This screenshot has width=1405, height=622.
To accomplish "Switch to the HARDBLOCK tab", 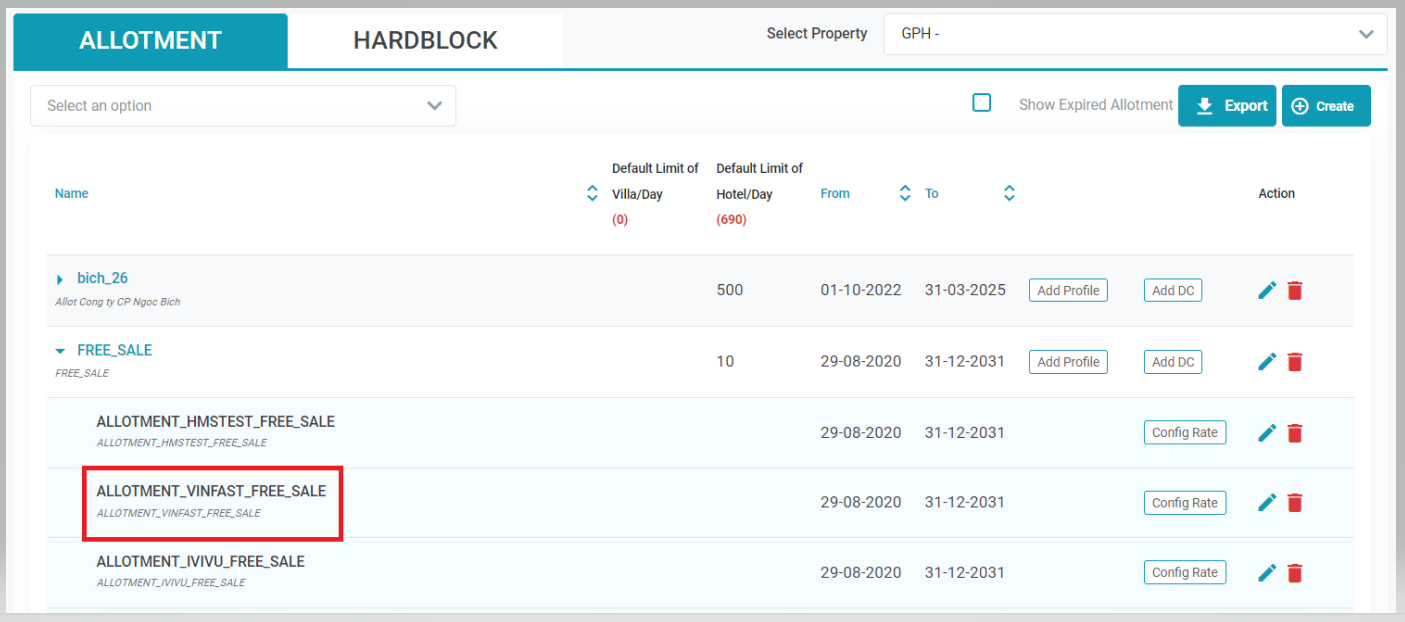I will click(425, 41).
